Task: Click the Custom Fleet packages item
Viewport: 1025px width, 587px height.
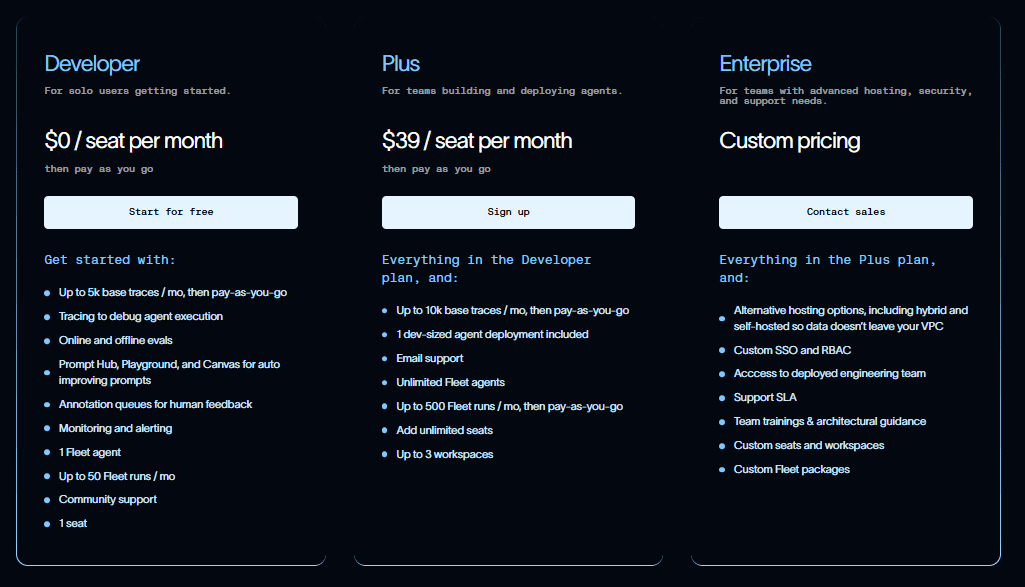Action: [793, 469]
